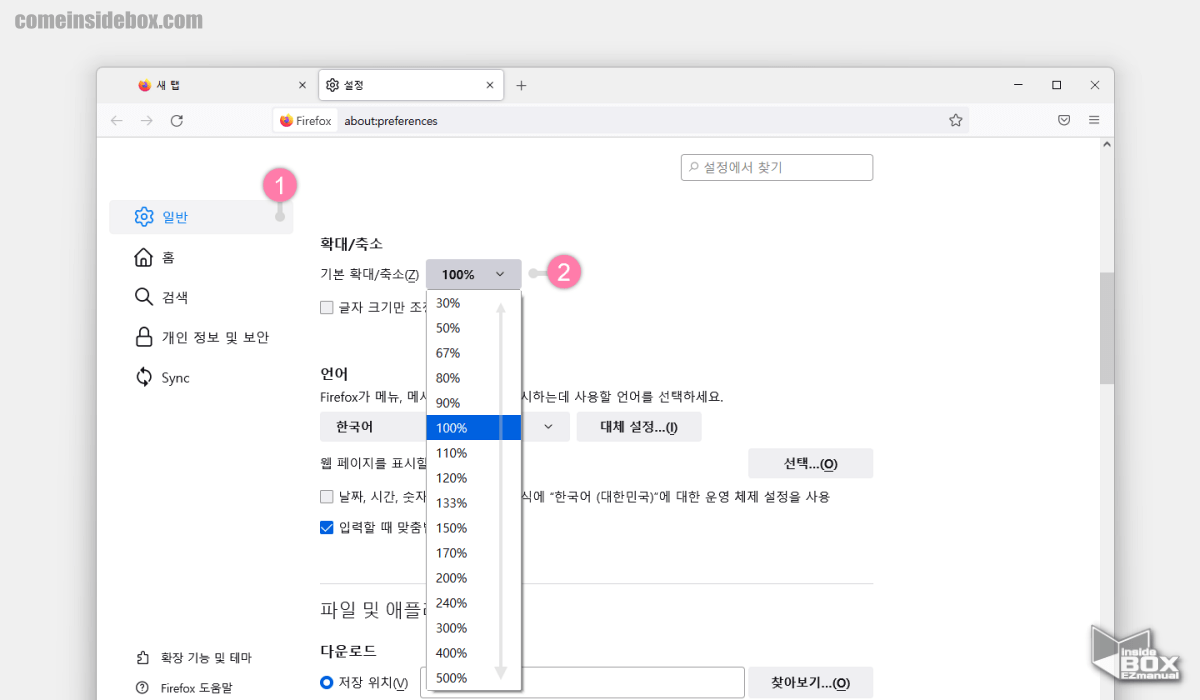Image resolution: width=1200 pixels, height=700 pixels.
Task: Choose 500% zoom option
Action: pyautogui.click(x=473, y=678)
